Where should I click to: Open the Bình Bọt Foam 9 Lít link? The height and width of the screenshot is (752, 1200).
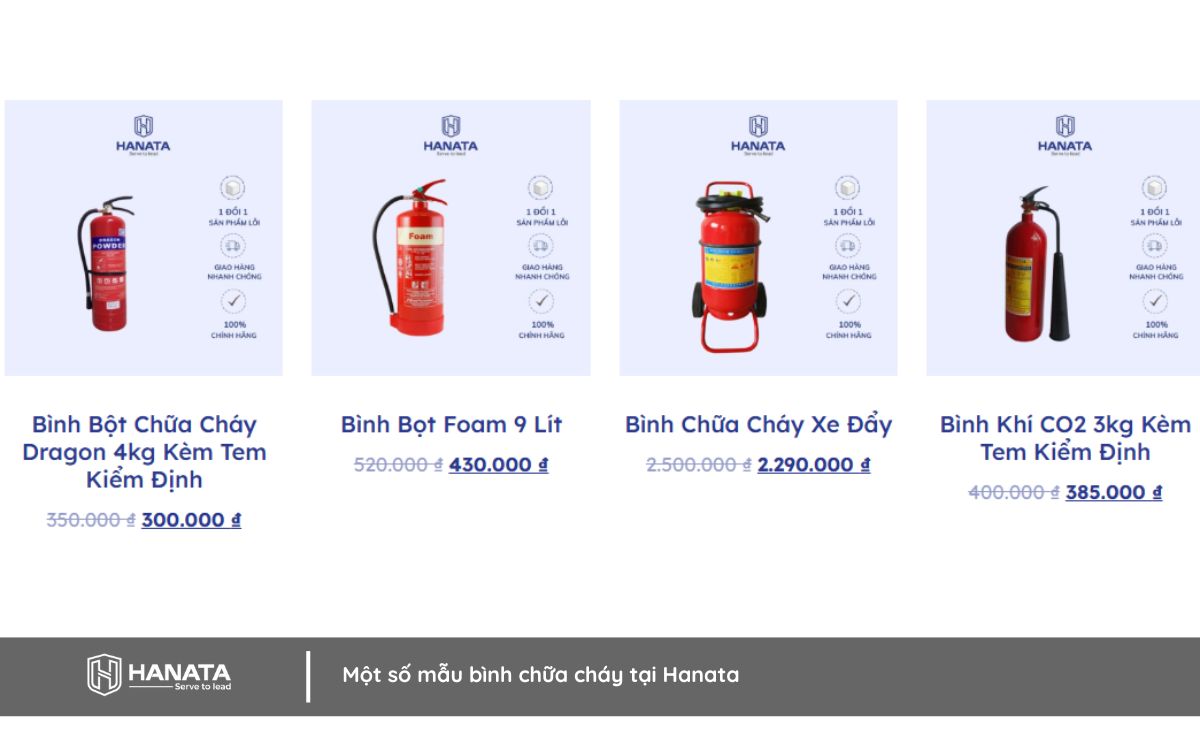(x=451, y=424)
